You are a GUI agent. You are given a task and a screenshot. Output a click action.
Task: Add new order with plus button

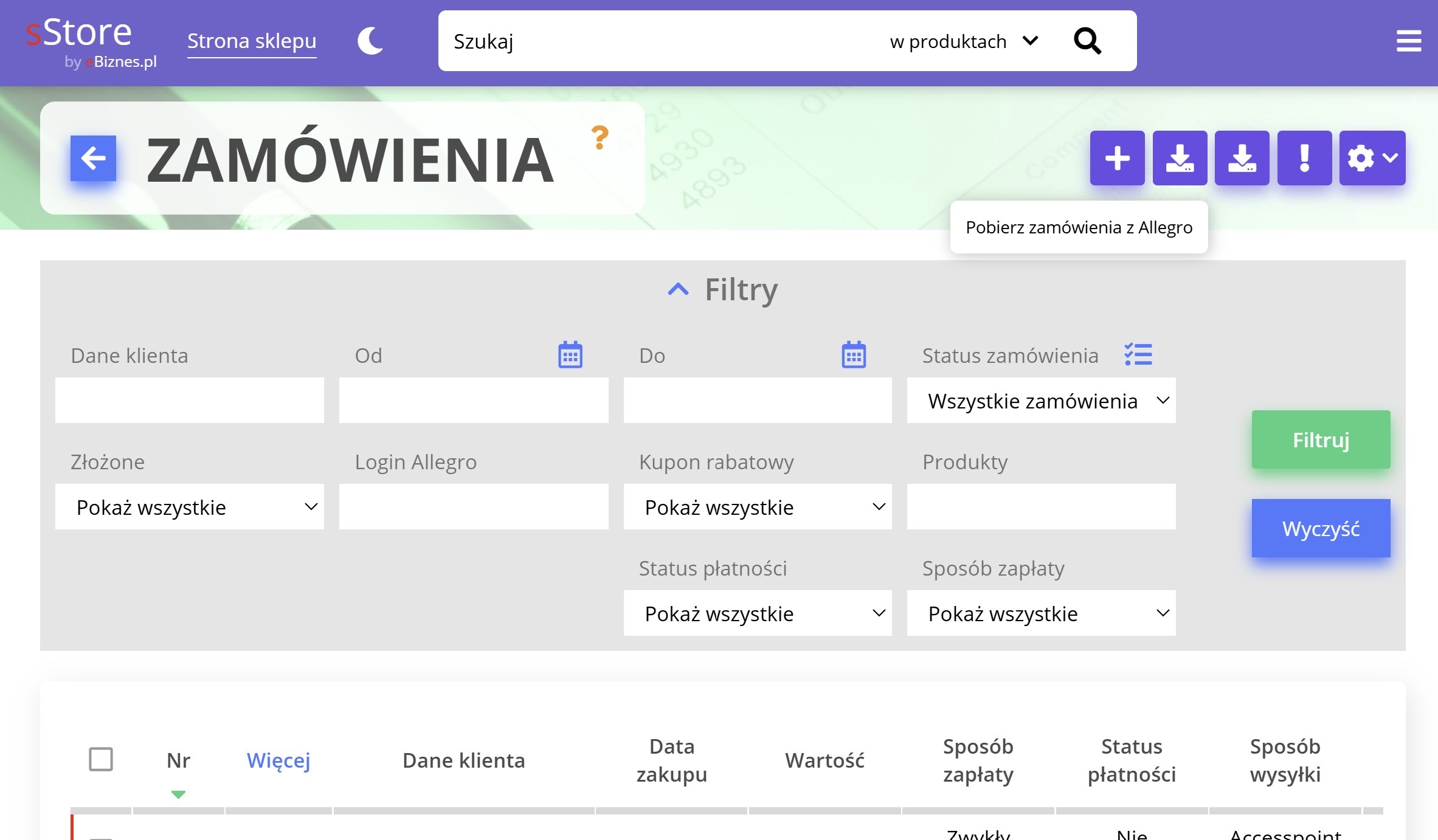tap(1117, 158)
